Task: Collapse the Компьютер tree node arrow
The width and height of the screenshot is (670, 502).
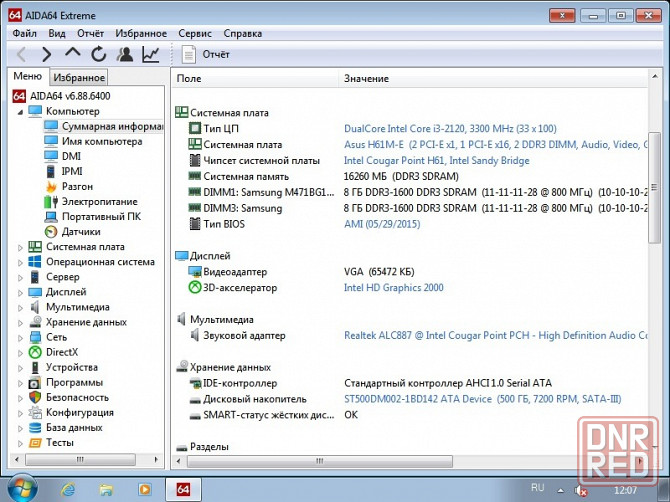Action: tap(20, 112)
